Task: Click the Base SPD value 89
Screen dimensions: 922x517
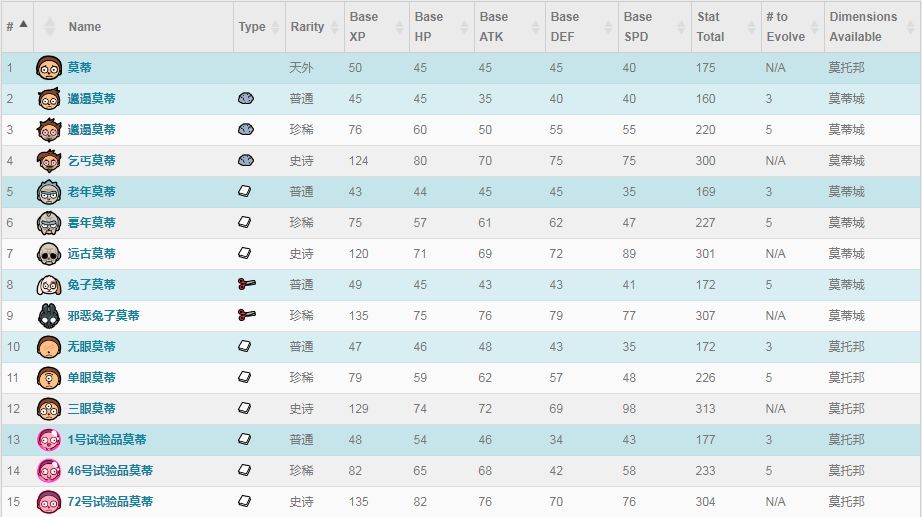Action: pyautogui.click(x=629, y=254)
